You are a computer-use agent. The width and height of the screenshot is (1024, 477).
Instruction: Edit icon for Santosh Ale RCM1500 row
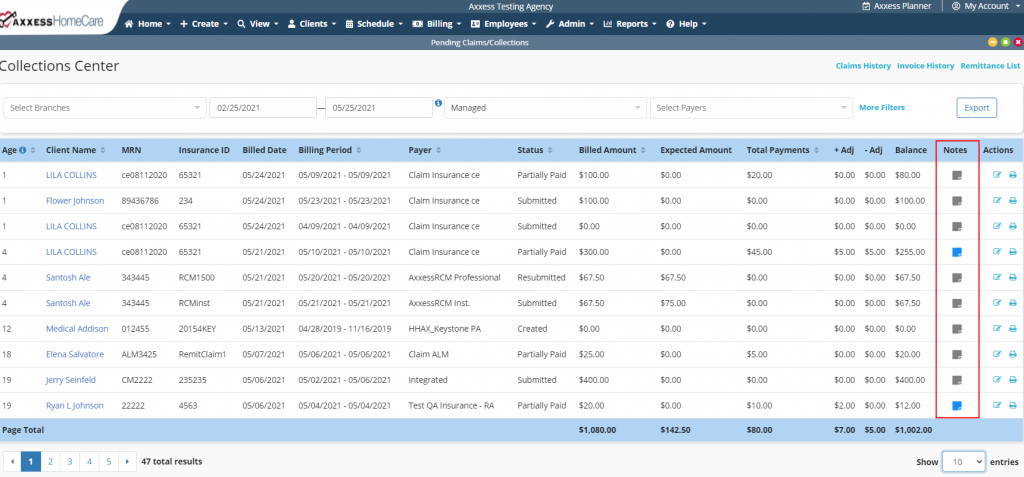[997, 277]
